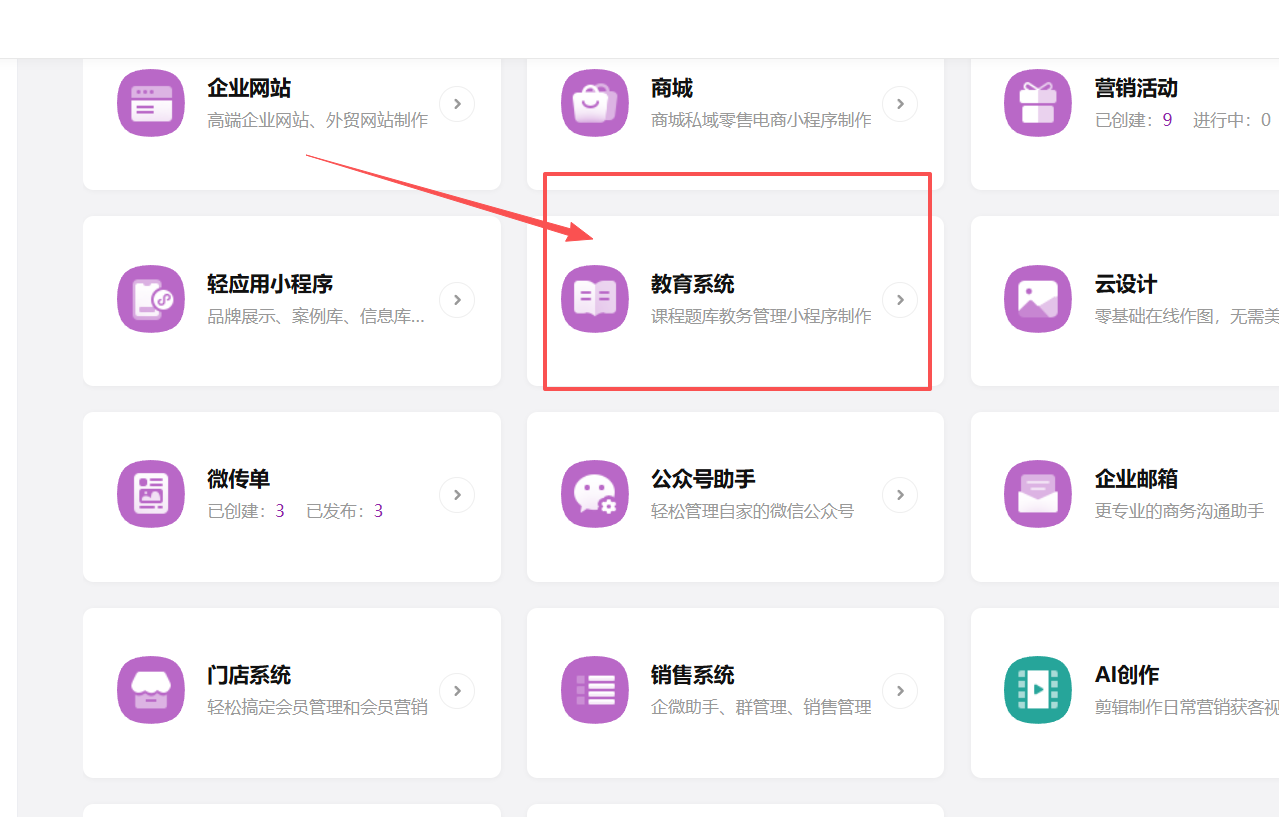Click the 云设计 picture icon
Screen dimensions: 1279x817
1038,299
